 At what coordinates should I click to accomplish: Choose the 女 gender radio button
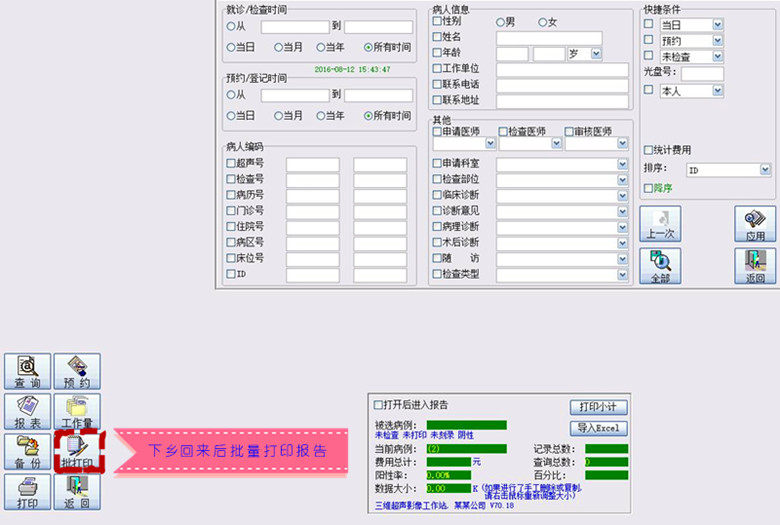(543, 22)
